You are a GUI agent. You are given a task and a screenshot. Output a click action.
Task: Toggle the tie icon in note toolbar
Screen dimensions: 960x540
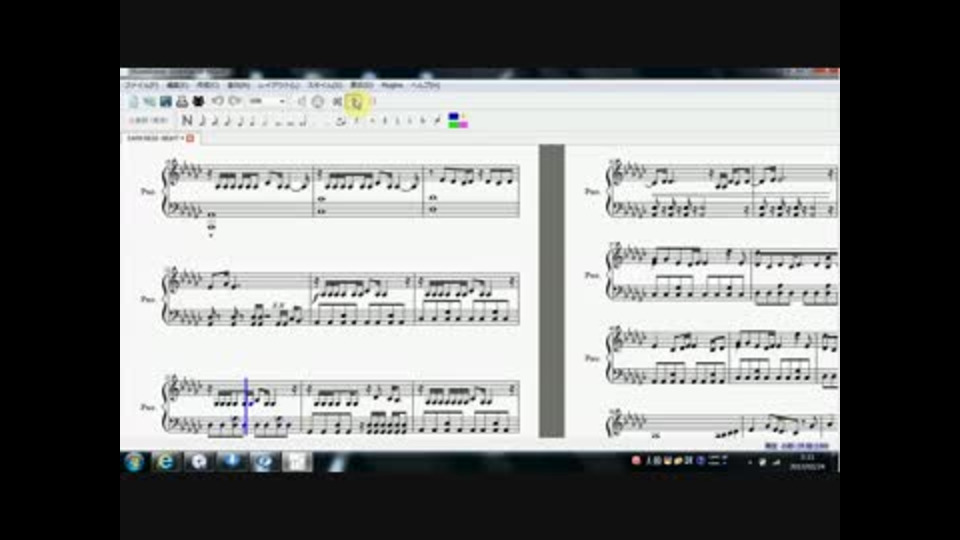pyautogui.click(x=340, y=121)
